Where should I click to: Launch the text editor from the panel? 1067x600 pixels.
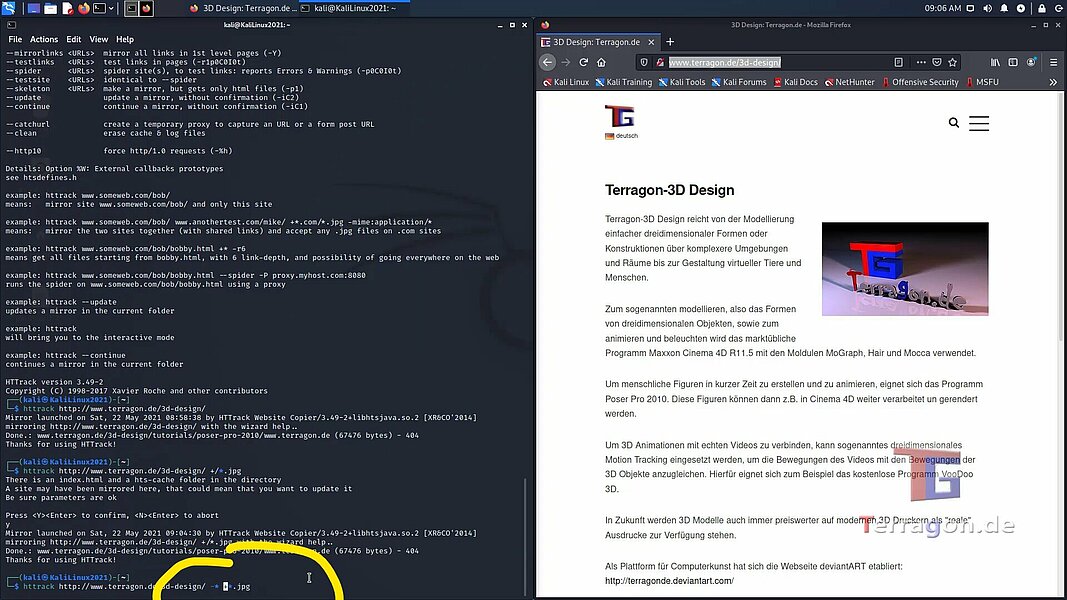(67, 8)
